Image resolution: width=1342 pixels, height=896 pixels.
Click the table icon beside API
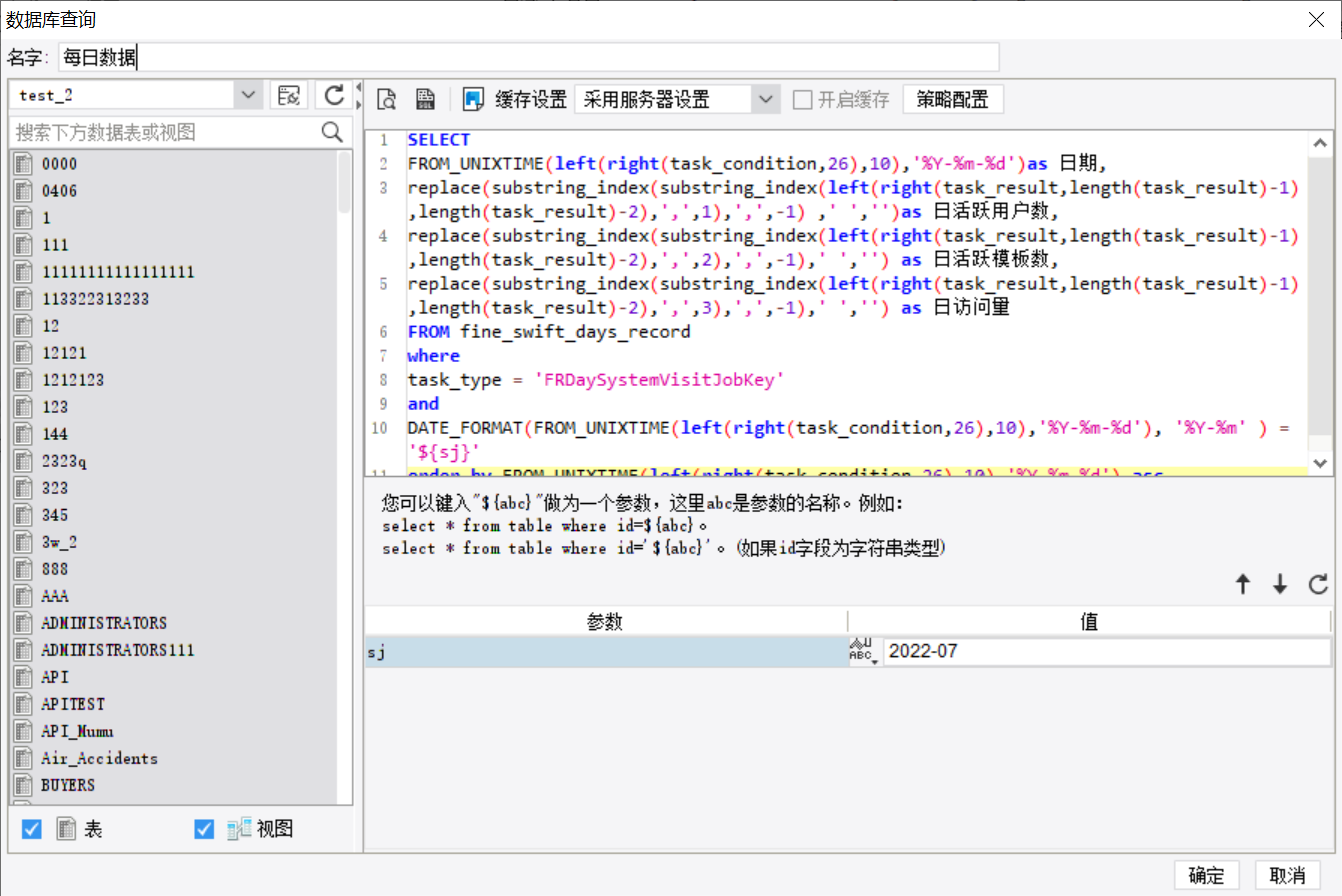[x=23, y=677]
